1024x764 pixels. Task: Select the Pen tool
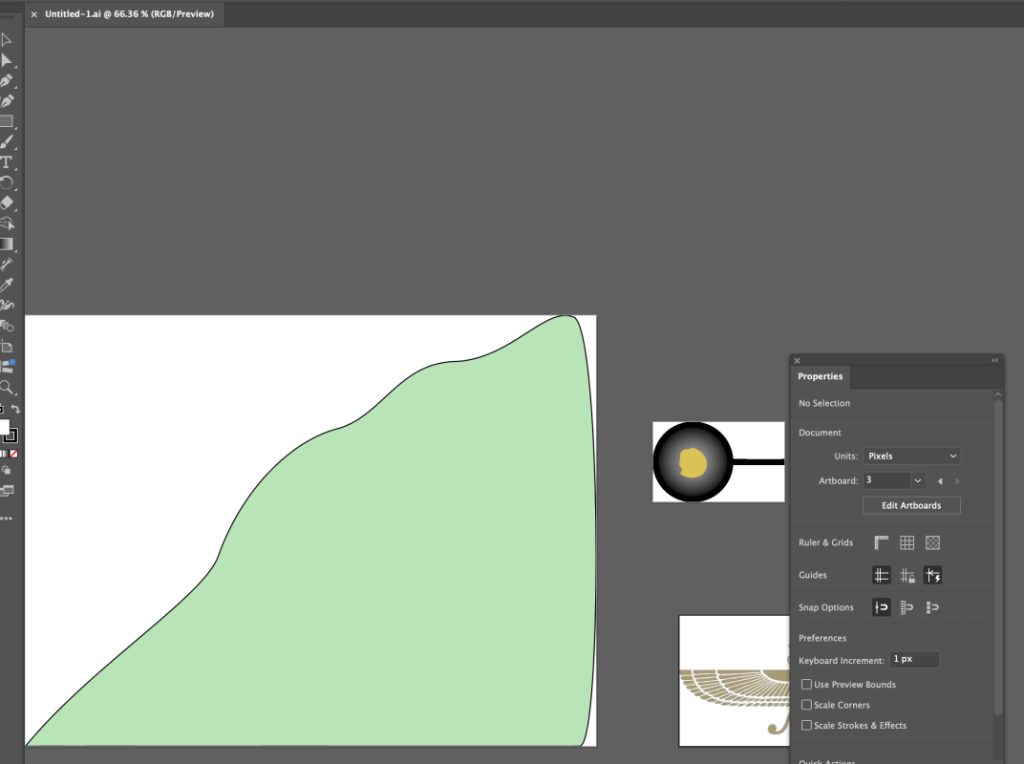pyautogui.click(x=7, y=81)
